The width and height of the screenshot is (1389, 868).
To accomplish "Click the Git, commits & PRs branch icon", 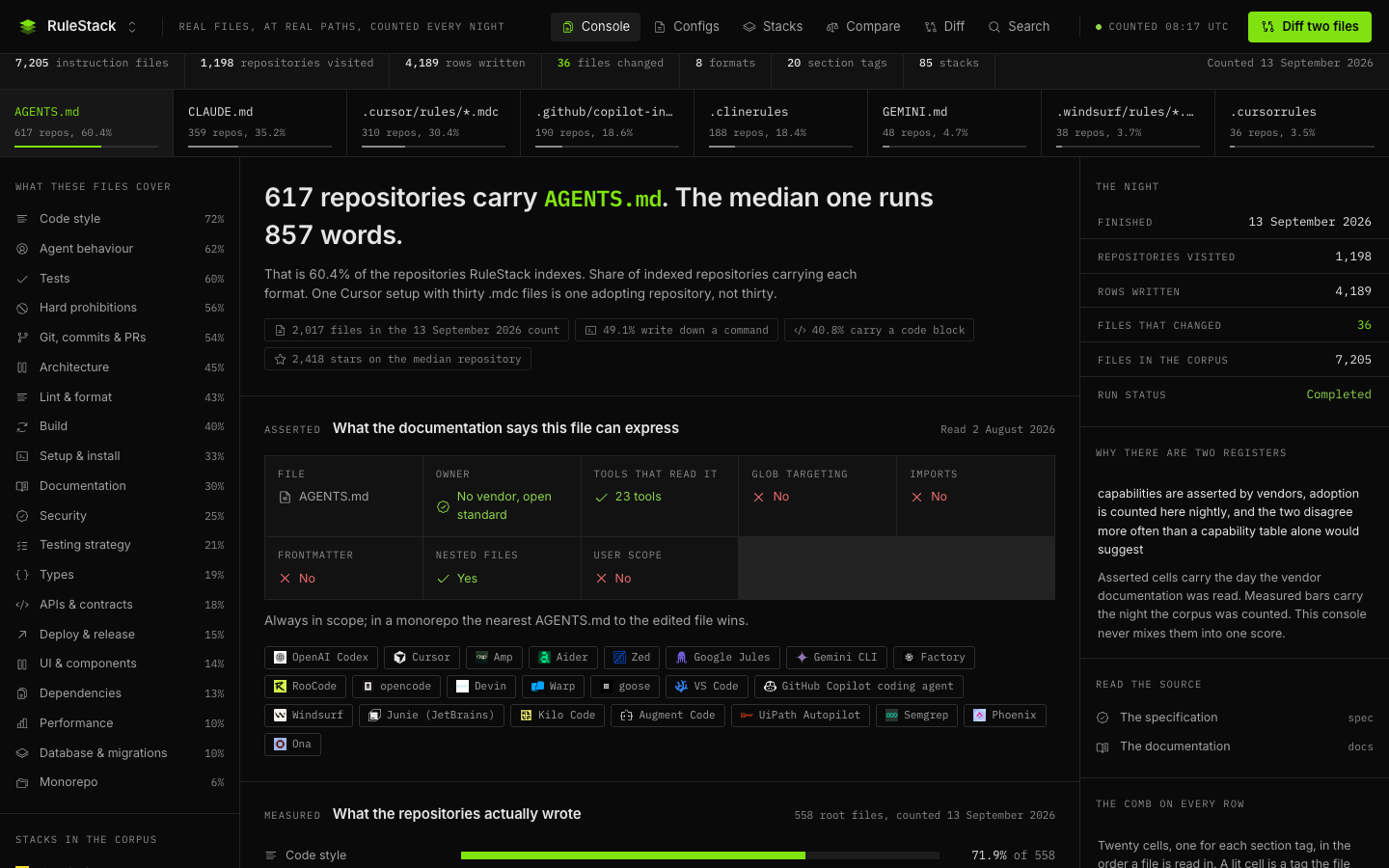I will tap(22, 338).
